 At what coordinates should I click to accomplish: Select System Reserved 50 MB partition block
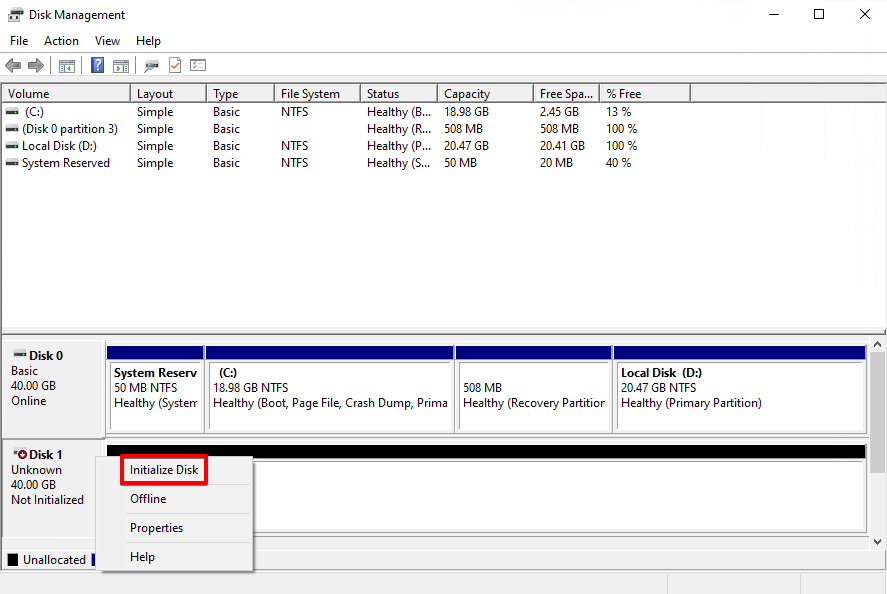pyautogui.click(x=155, y=389)
